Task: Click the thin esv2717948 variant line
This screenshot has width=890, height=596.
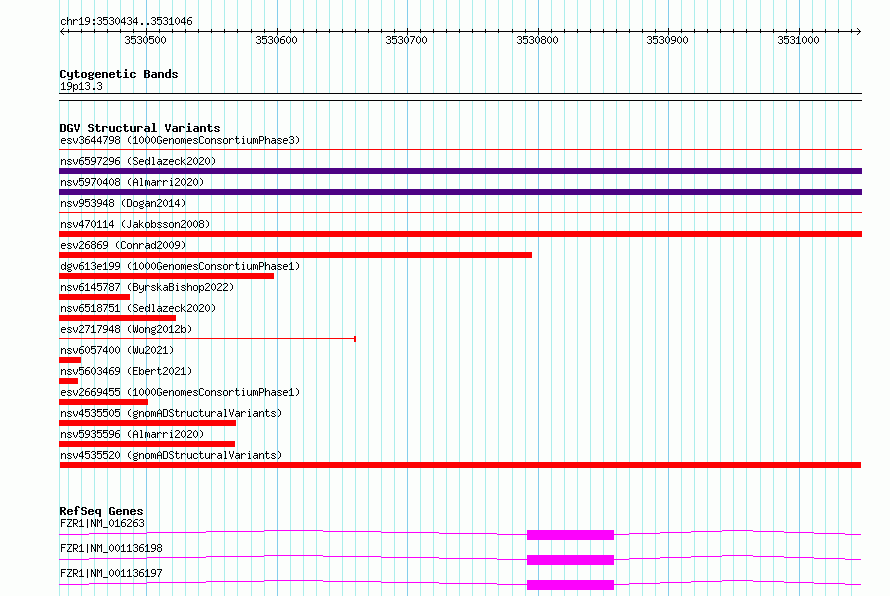Action: [207, 339]
